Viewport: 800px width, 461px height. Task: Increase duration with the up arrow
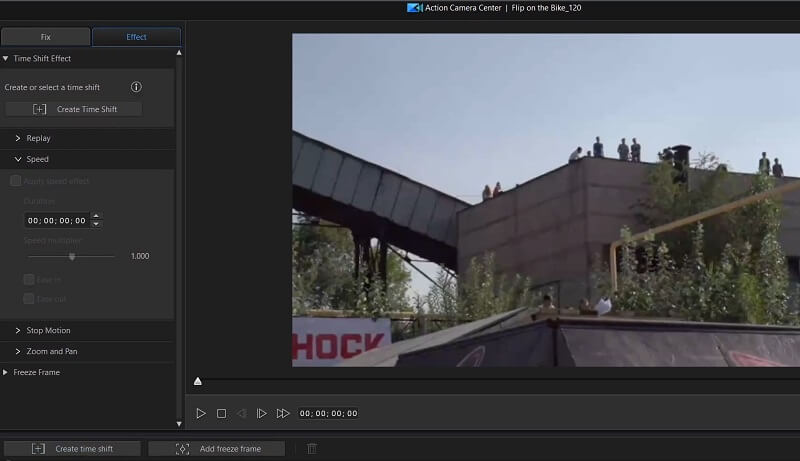[96, 216]
